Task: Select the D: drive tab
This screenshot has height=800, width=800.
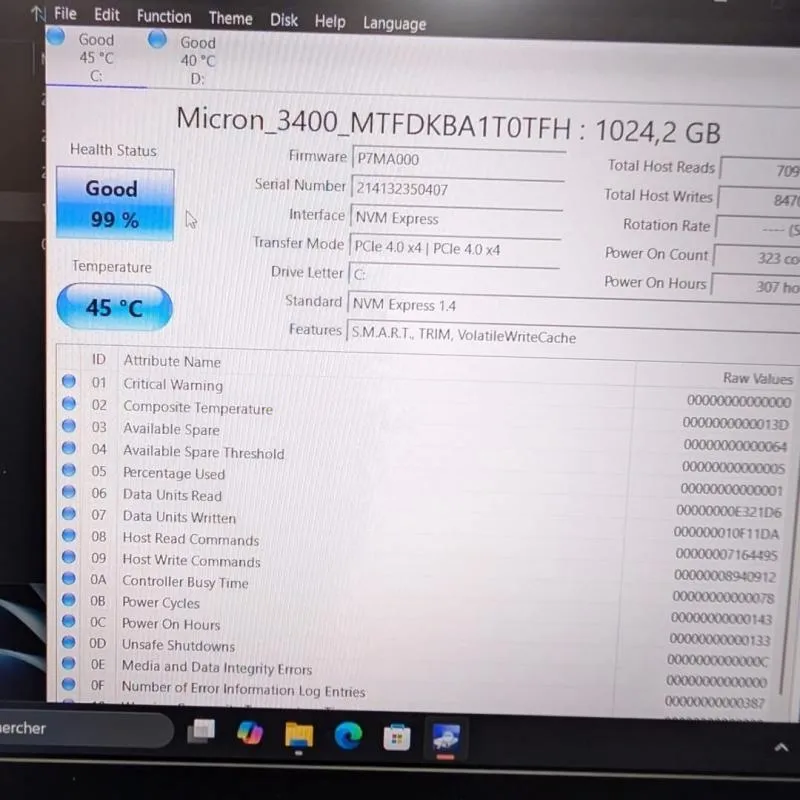Action: pyautogui.click(x=197, y=60)
